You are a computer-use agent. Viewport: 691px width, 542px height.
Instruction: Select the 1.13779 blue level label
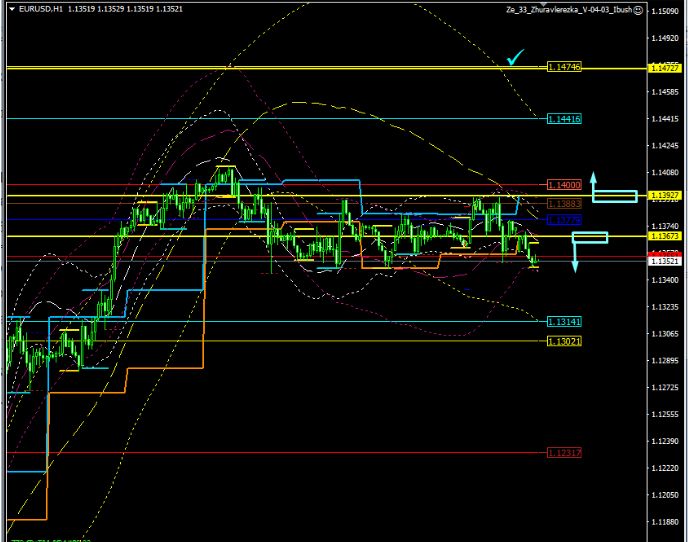(564, 220)
